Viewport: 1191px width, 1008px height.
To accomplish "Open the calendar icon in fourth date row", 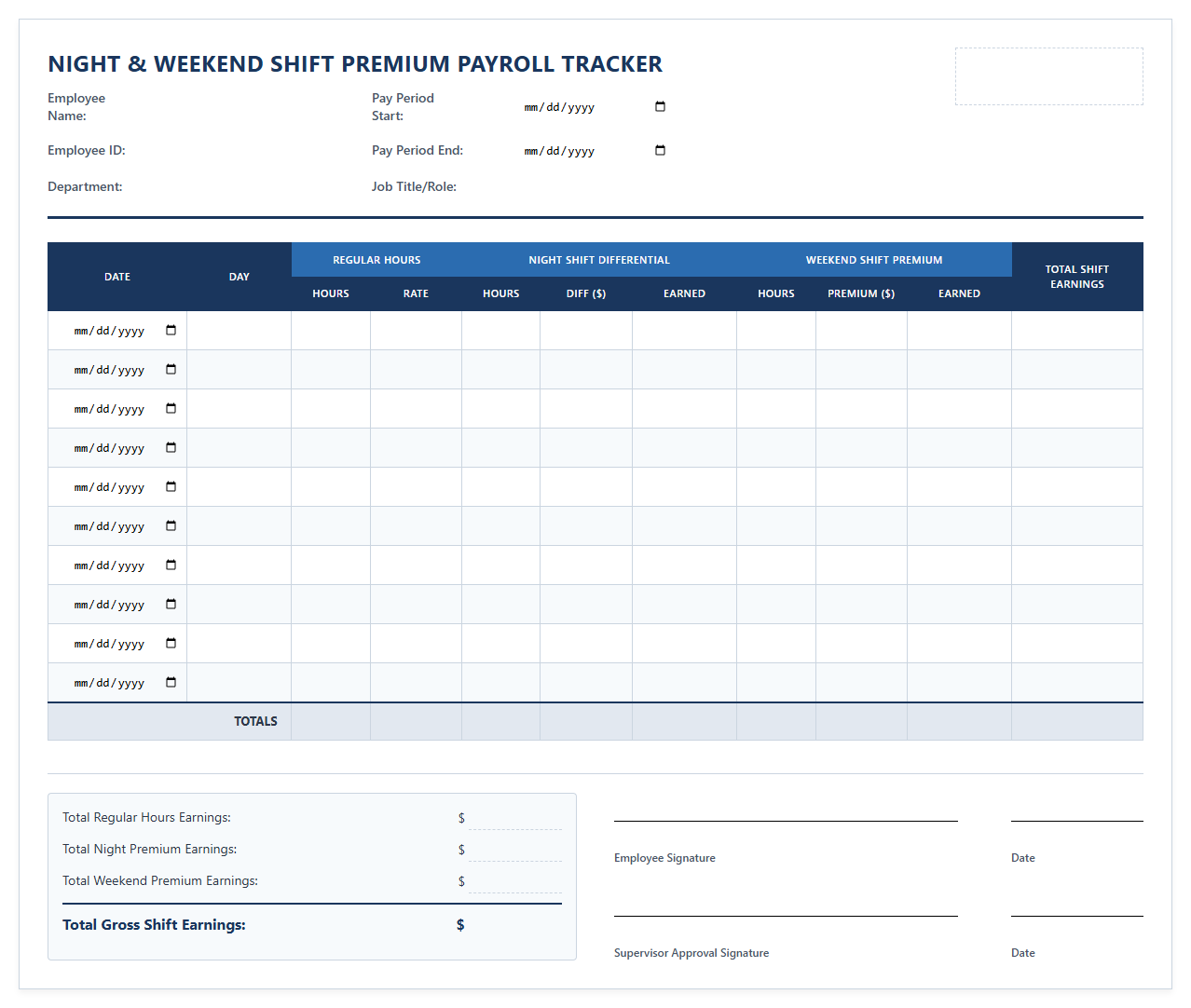I will [171, 447].
